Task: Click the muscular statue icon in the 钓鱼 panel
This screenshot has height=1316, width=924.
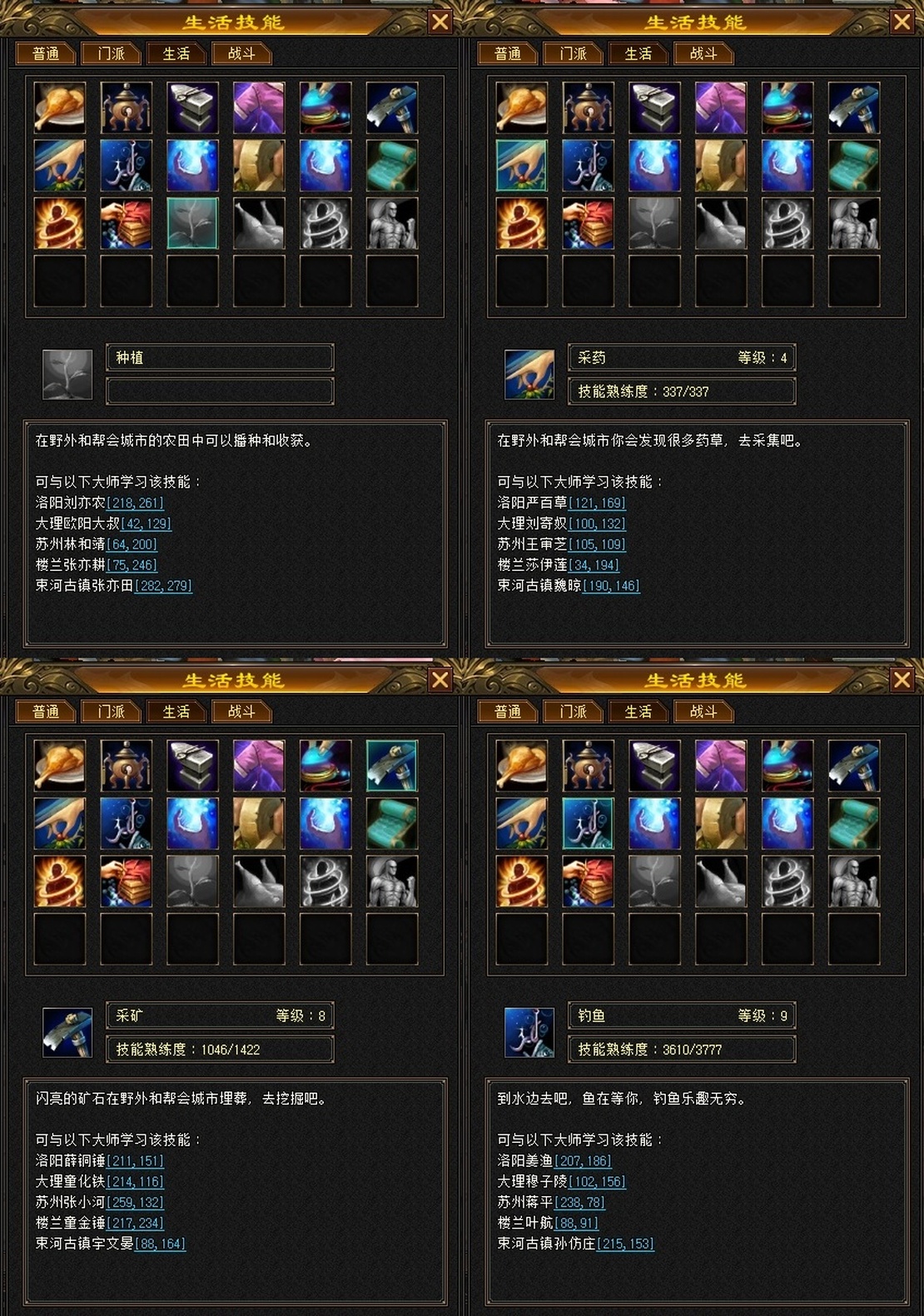Action: (854, 881)
